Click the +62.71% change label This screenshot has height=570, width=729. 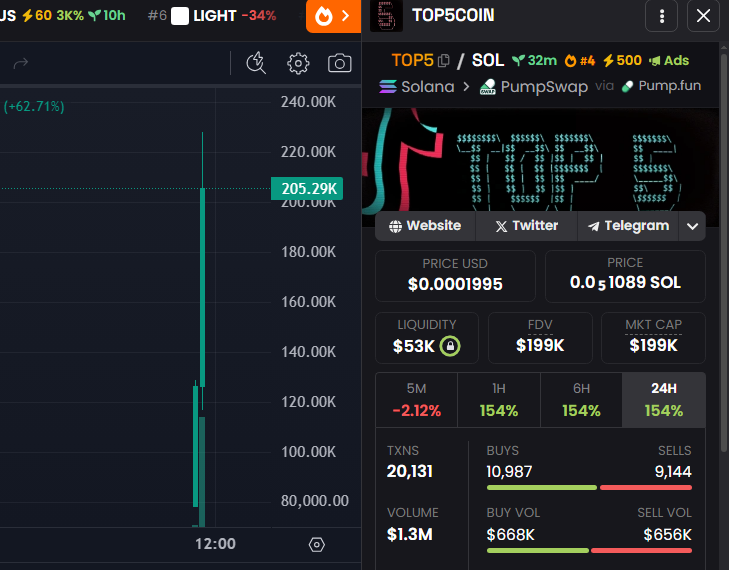[34, 106]
